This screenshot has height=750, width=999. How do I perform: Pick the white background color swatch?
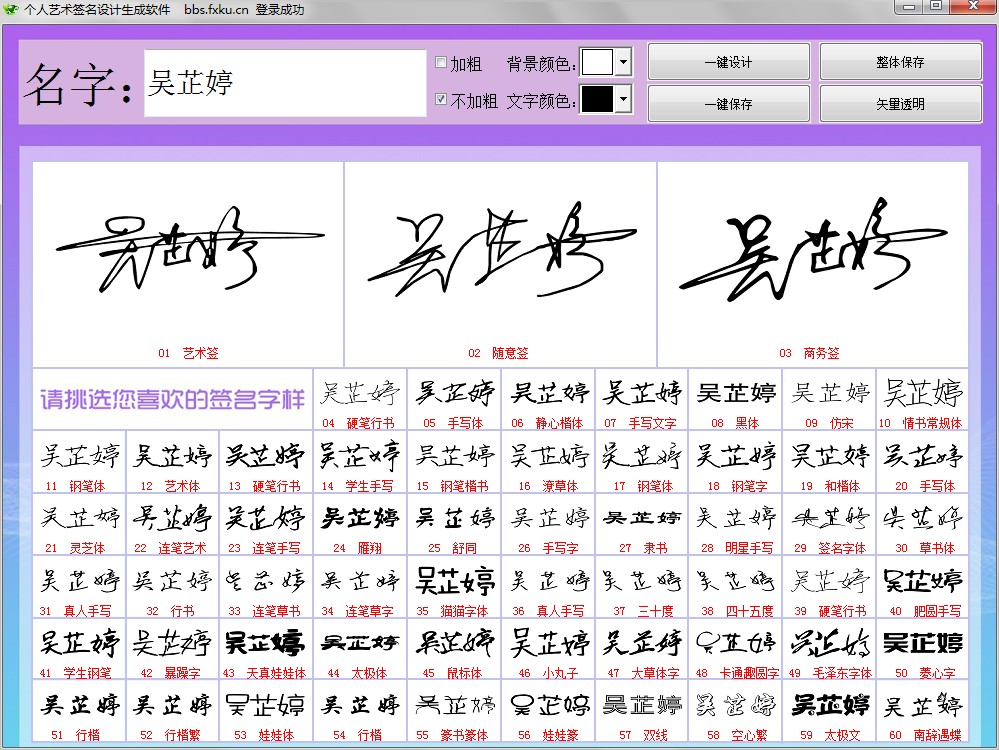coord(598,62)
